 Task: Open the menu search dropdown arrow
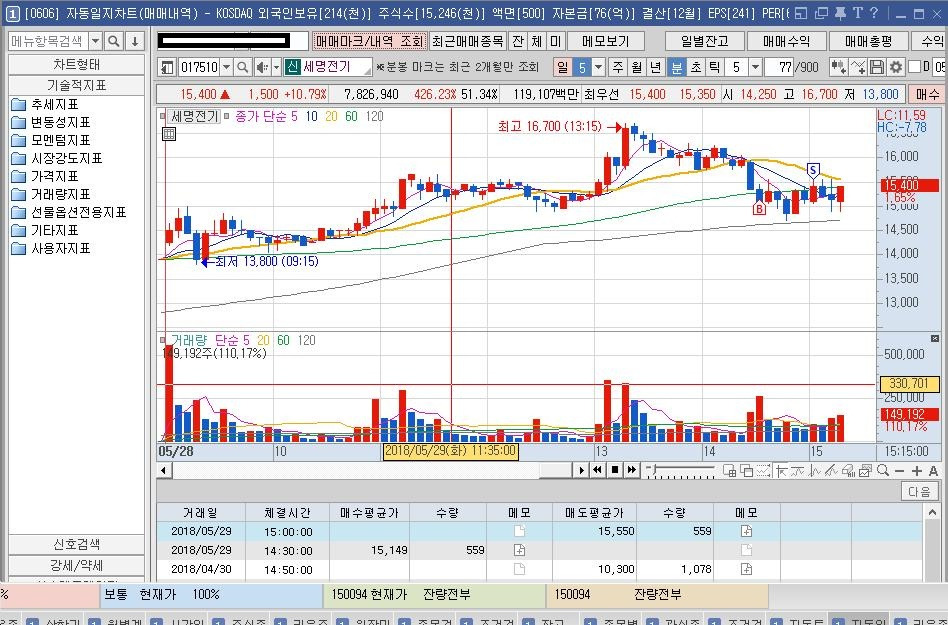click(96, 41)
